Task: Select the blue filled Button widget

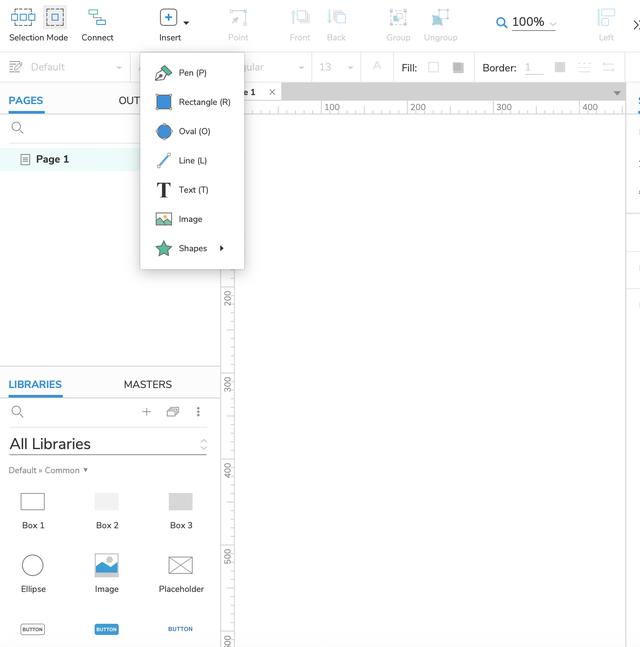Action: point(106,629)
